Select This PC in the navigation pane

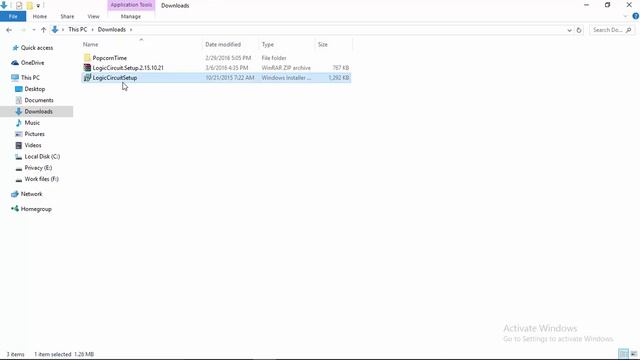(x=30, y=78)
